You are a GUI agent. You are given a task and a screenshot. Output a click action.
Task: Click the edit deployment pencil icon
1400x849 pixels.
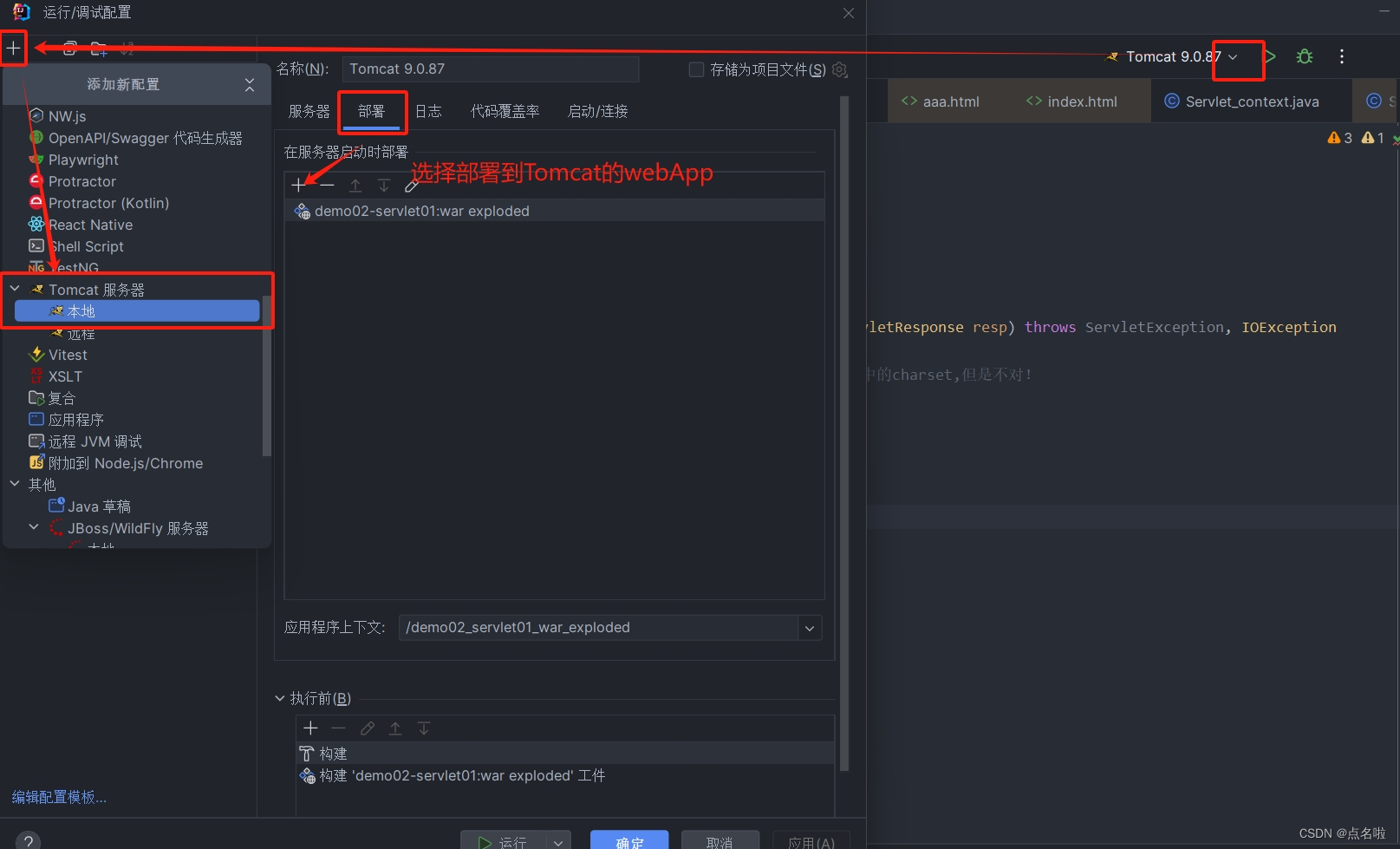[x=412, y=185]
